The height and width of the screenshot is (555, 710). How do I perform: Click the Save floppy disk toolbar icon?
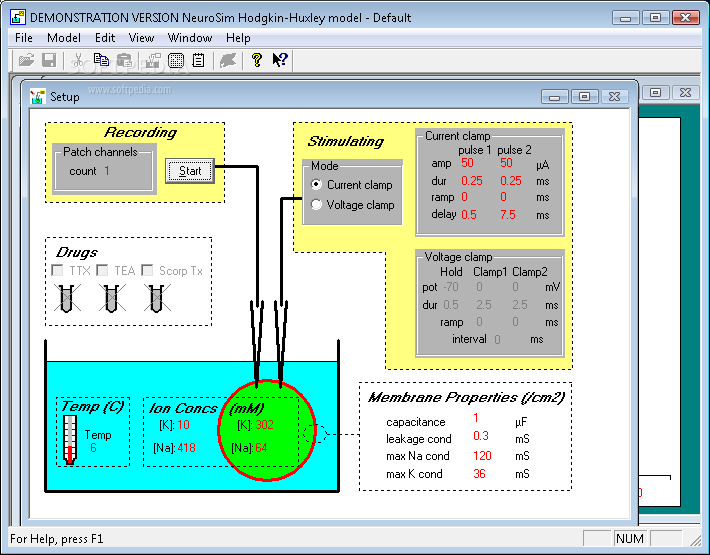coord(49,60)
